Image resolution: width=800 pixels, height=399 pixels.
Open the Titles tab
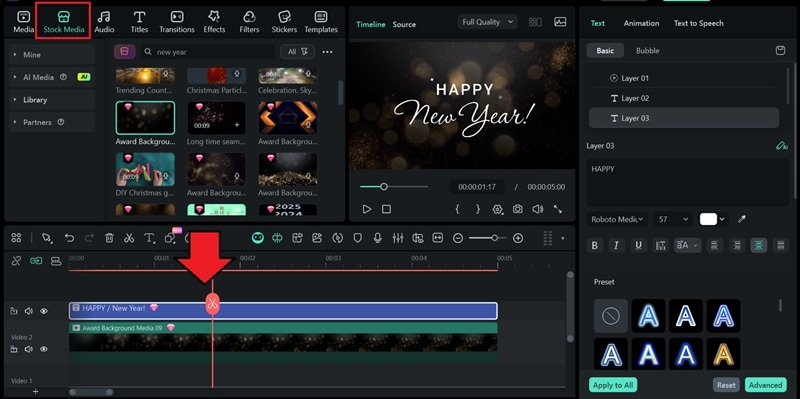pos(139,22)
